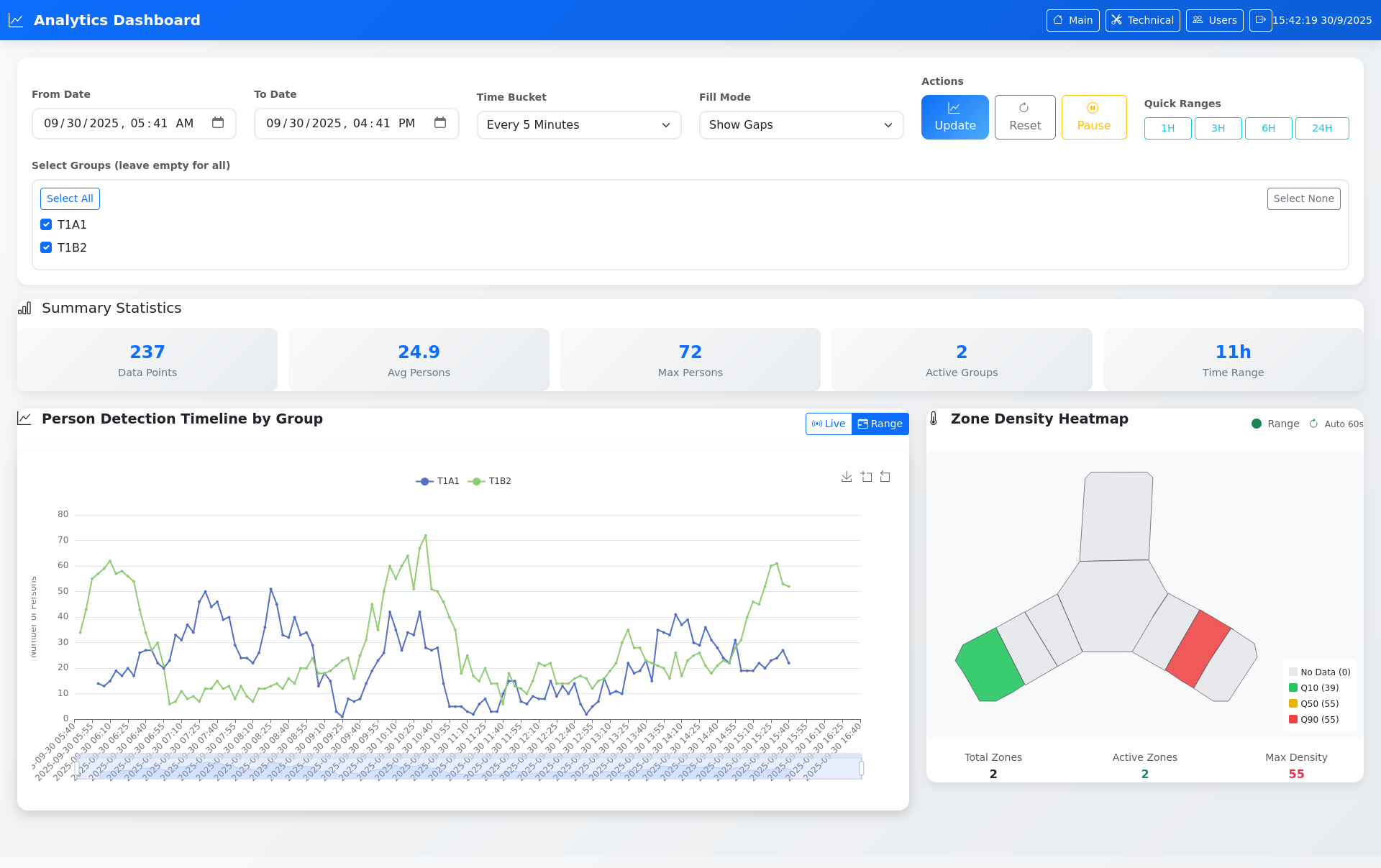Switch timeline to Live mode
This screenshot has height=868, width=1381.
[829, 424]
